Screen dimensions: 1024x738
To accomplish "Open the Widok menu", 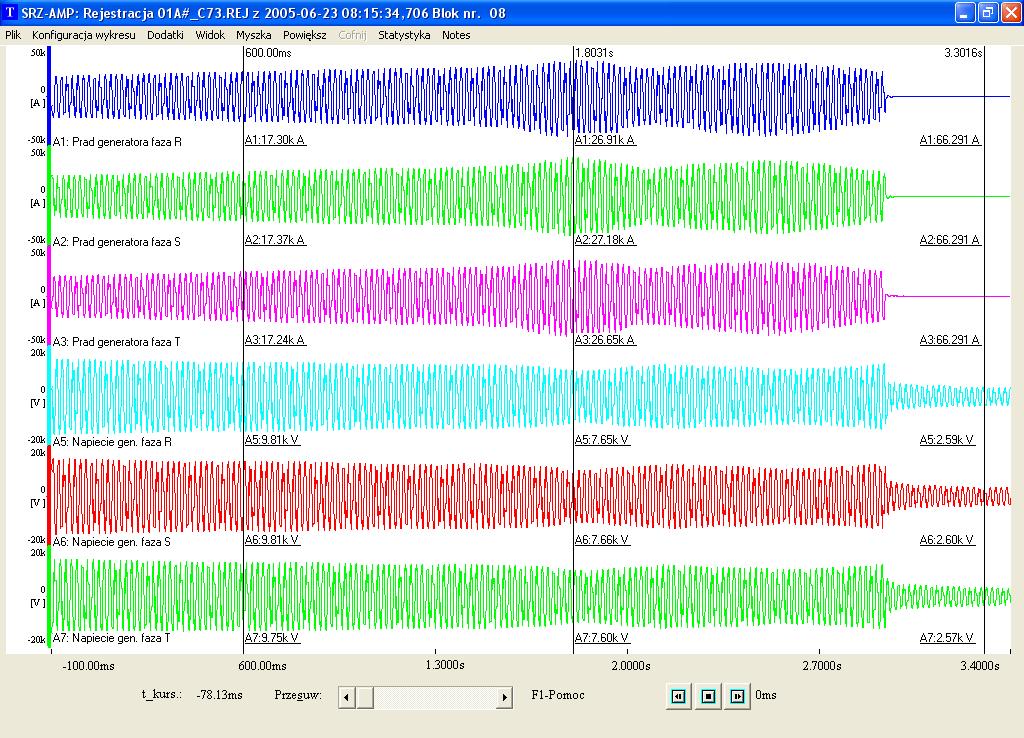I will pyautogui.click(x=210, y=35).
